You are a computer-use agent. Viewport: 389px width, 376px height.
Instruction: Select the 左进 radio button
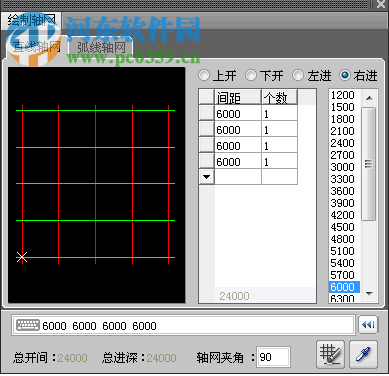tap(298, 75)
